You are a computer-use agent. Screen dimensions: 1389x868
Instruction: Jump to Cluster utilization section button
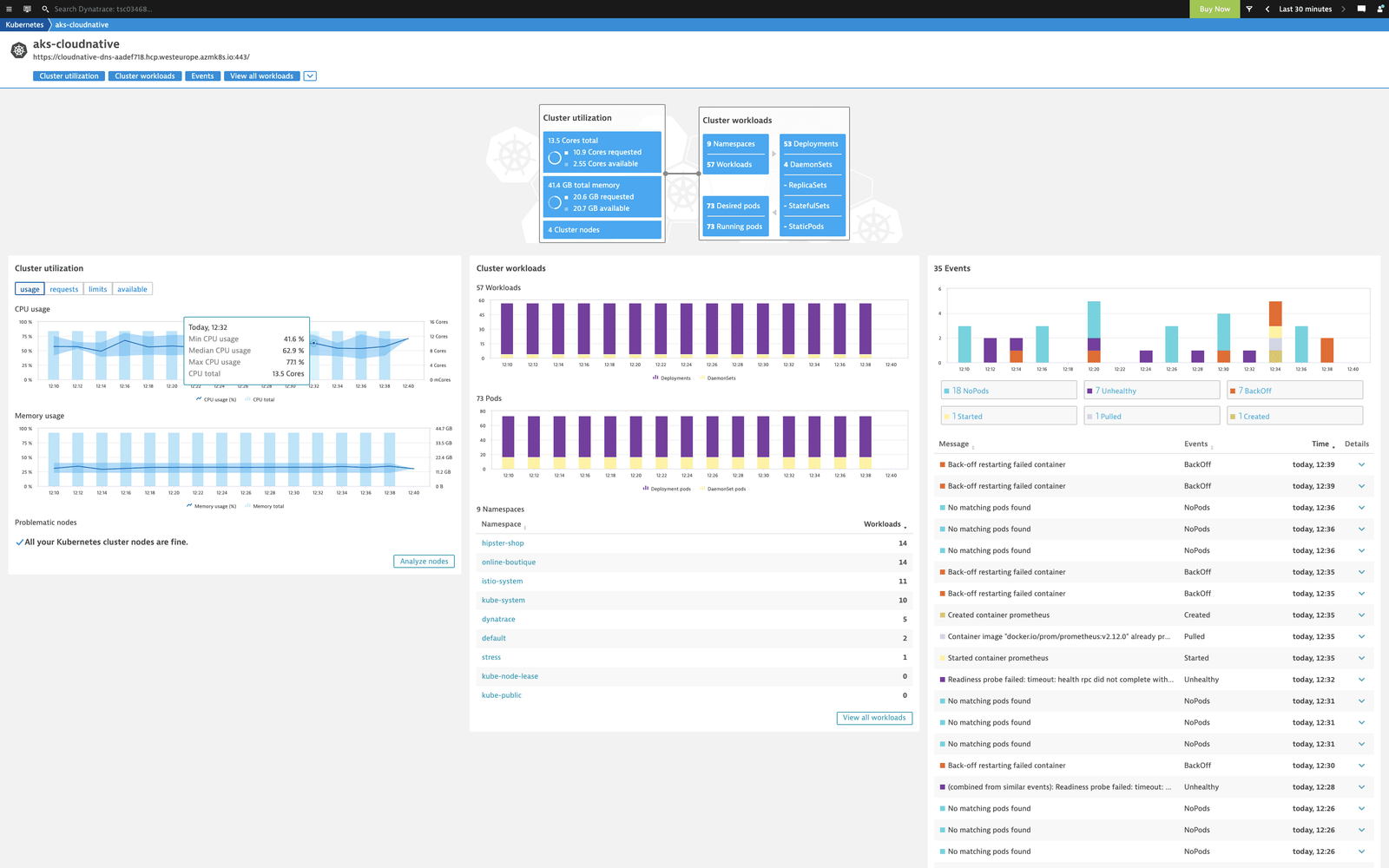tap(69, 76)
